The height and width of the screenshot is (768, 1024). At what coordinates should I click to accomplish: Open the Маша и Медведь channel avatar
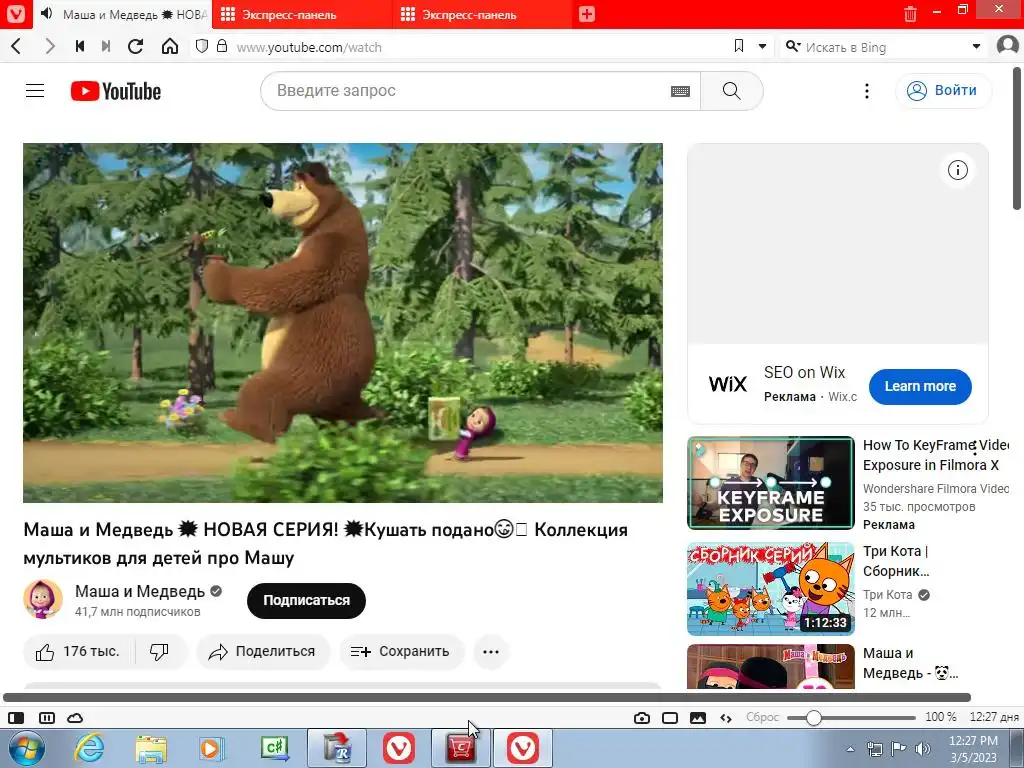coord(43,599)
